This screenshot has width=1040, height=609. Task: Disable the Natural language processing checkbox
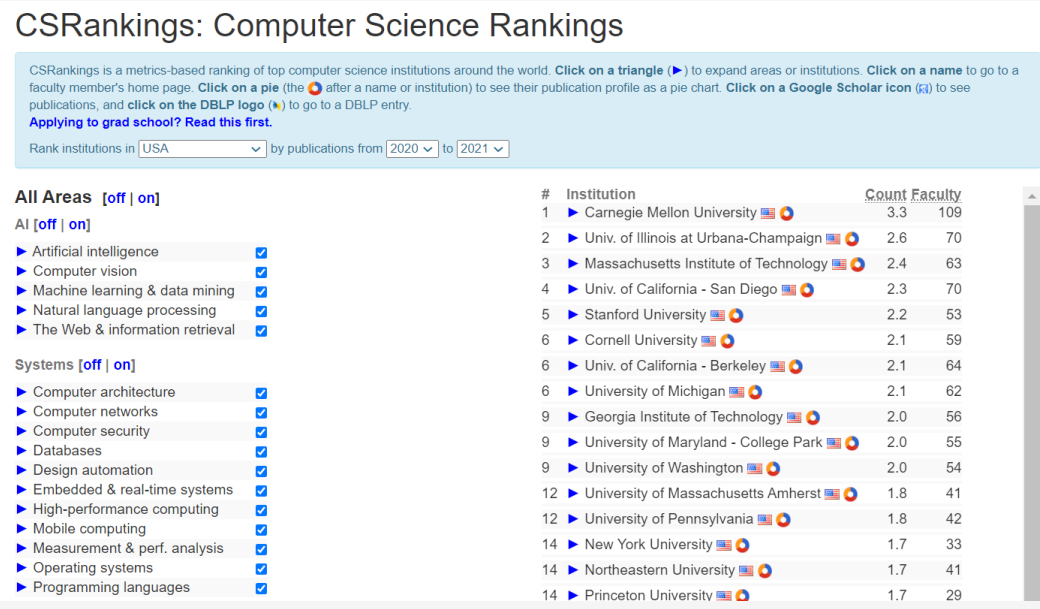coord(261,311)
